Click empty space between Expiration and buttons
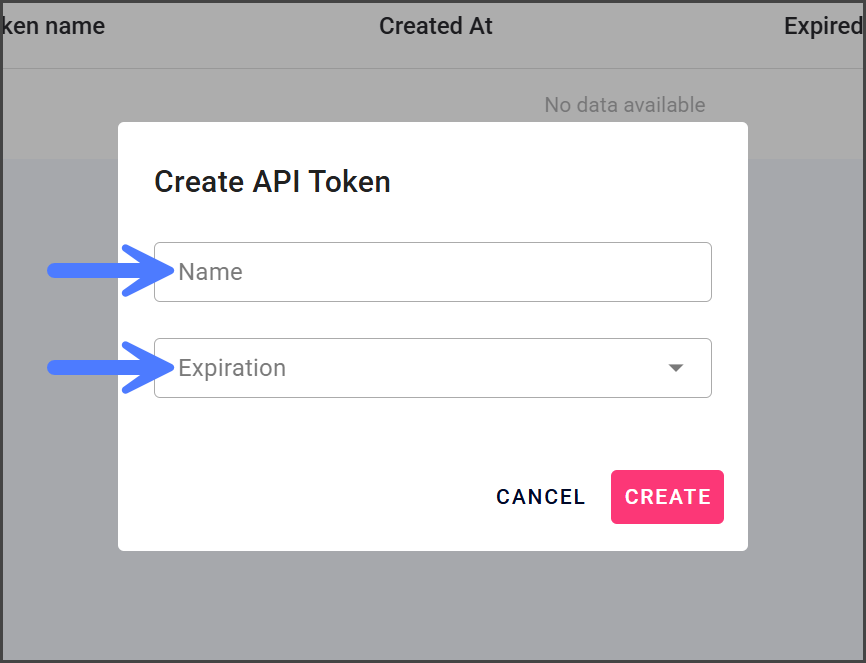This screenshot has width=866, height=663. [432, 433]
